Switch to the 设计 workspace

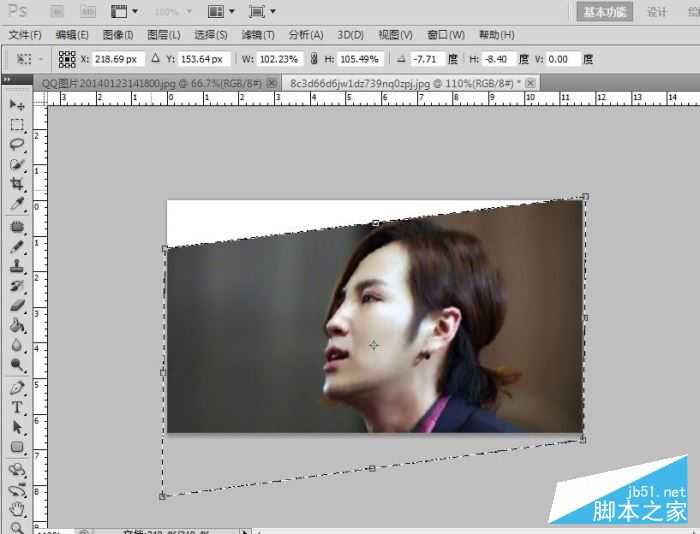point(656,12)
